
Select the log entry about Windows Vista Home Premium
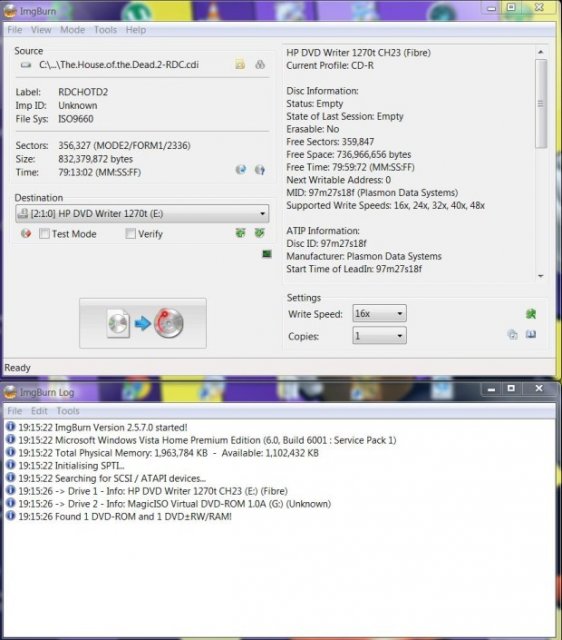tap(207, 440)
